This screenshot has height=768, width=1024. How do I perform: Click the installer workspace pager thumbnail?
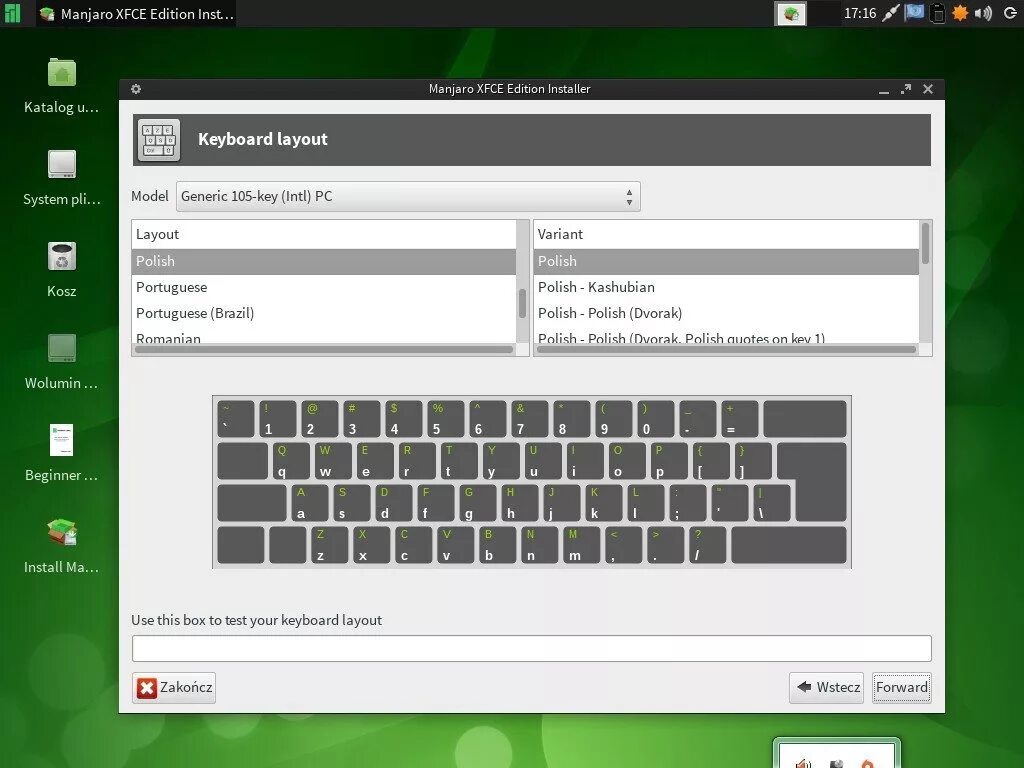[791, 14]
